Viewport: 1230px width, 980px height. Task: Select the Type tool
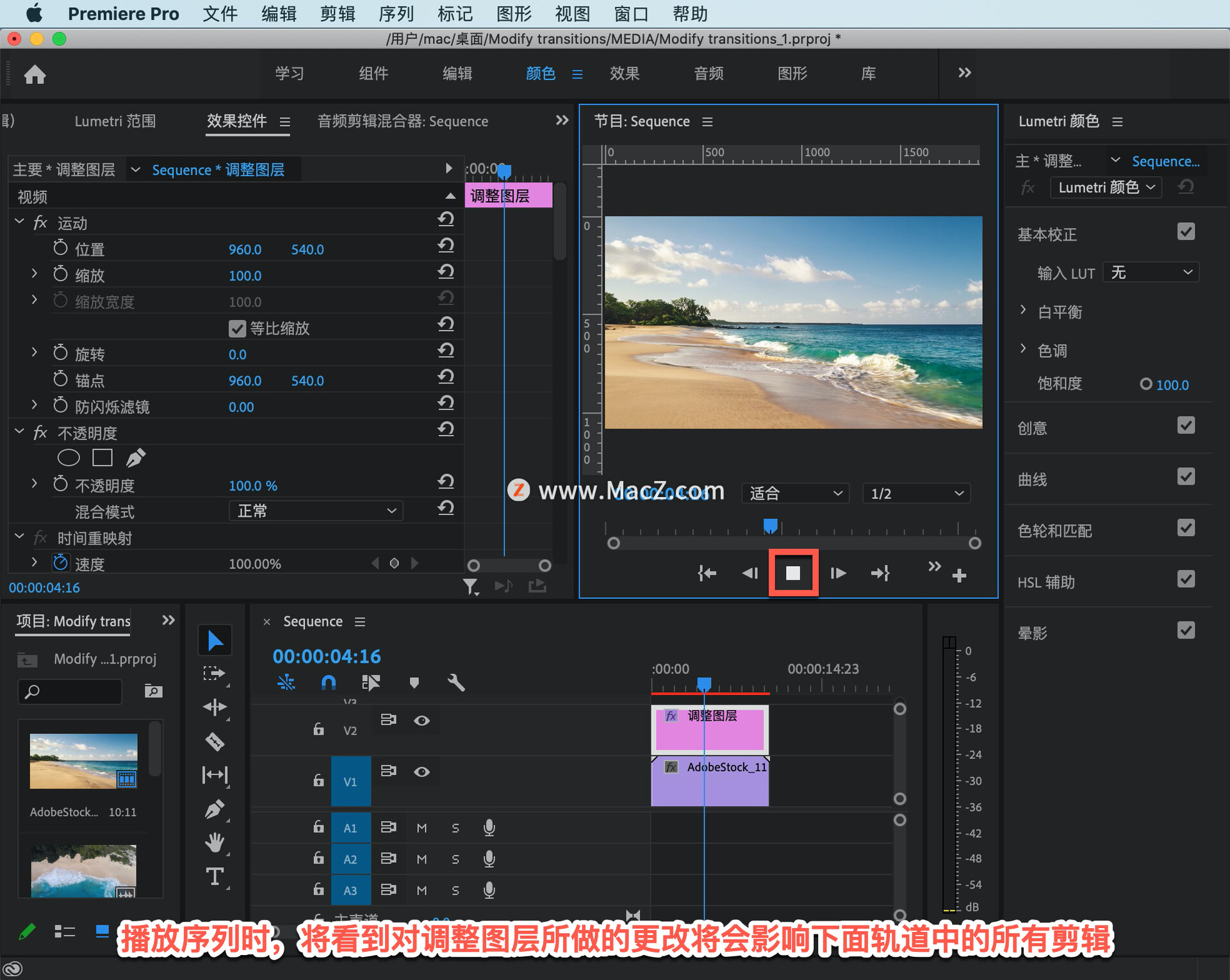click(x=215, y=876)
